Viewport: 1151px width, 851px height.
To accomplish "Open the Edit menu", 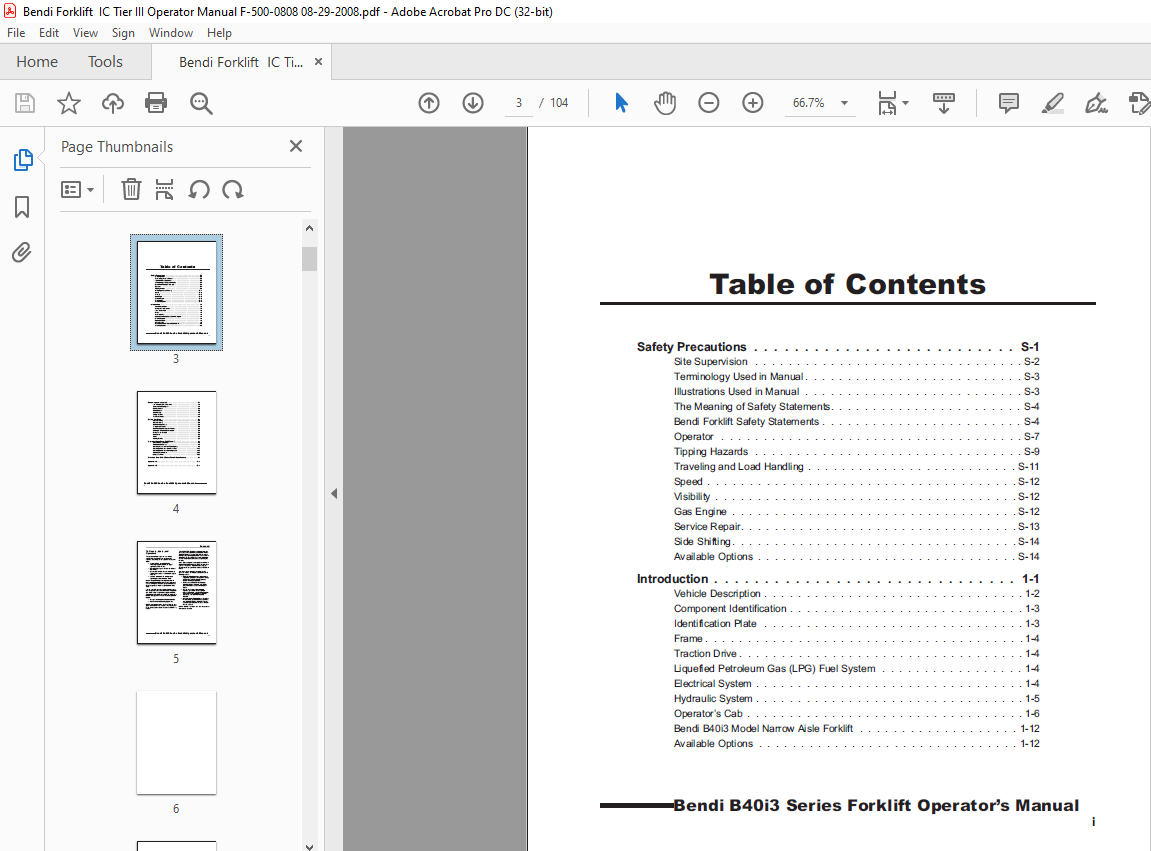I will [49, 33].
